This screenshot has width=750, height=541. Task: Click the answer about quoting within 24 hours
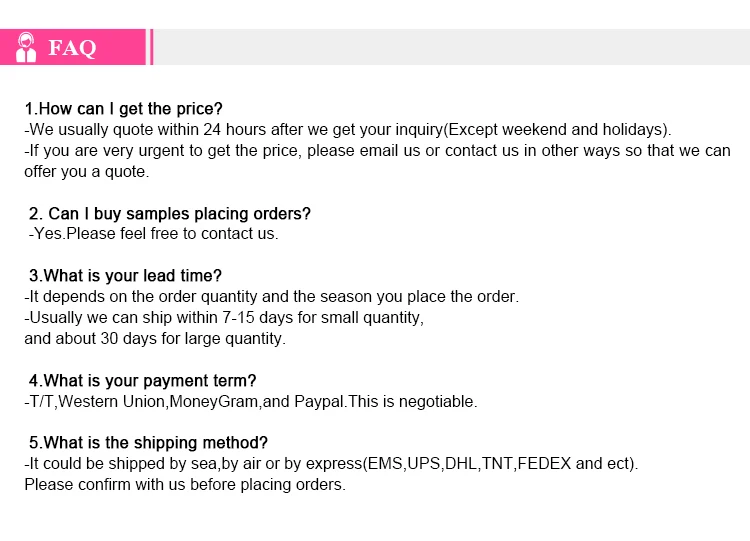pos(347,130)
